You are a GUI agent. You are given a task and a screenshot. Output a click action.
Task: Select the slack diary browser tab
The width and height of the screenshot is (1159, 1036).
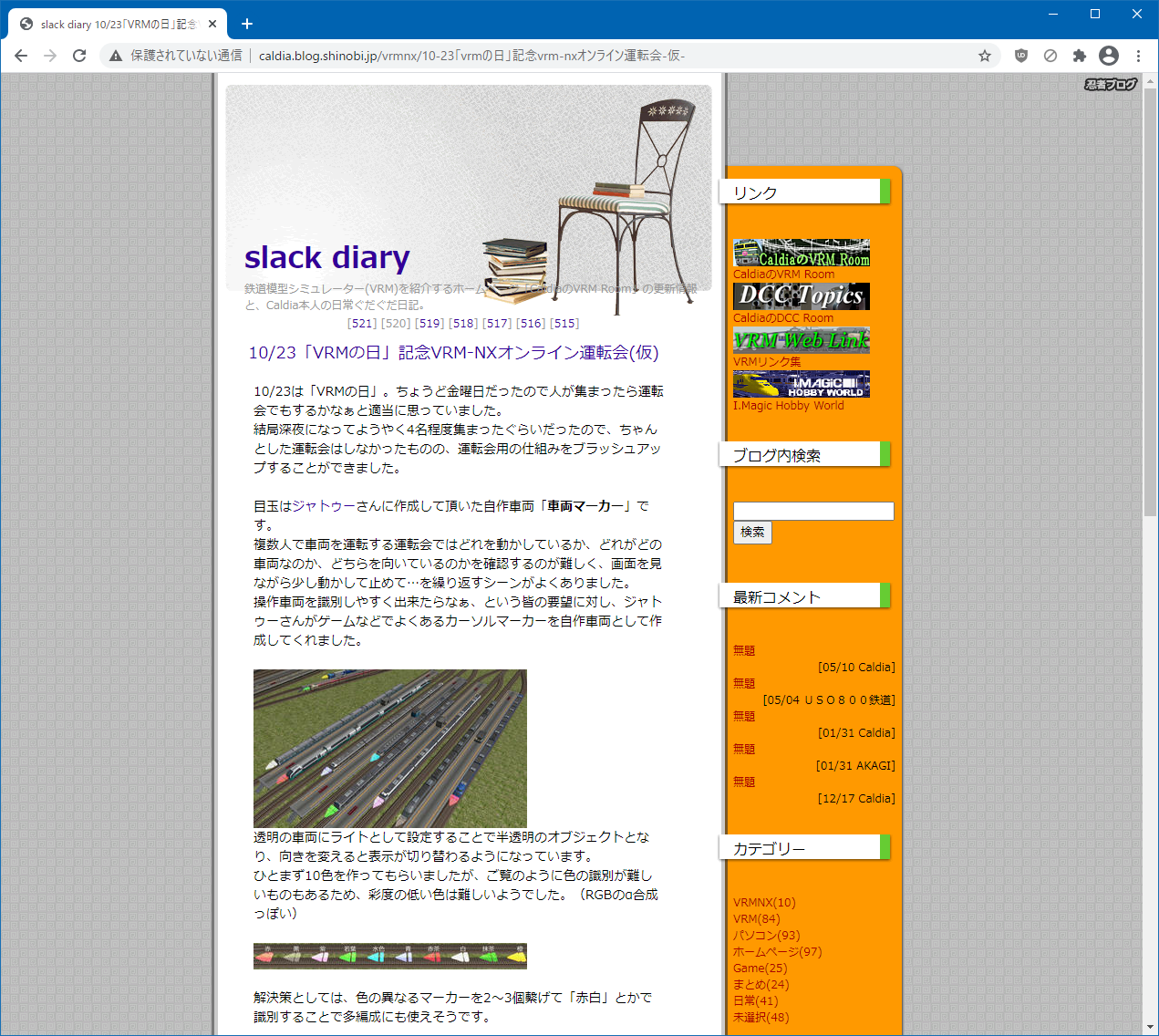[118, 24]
